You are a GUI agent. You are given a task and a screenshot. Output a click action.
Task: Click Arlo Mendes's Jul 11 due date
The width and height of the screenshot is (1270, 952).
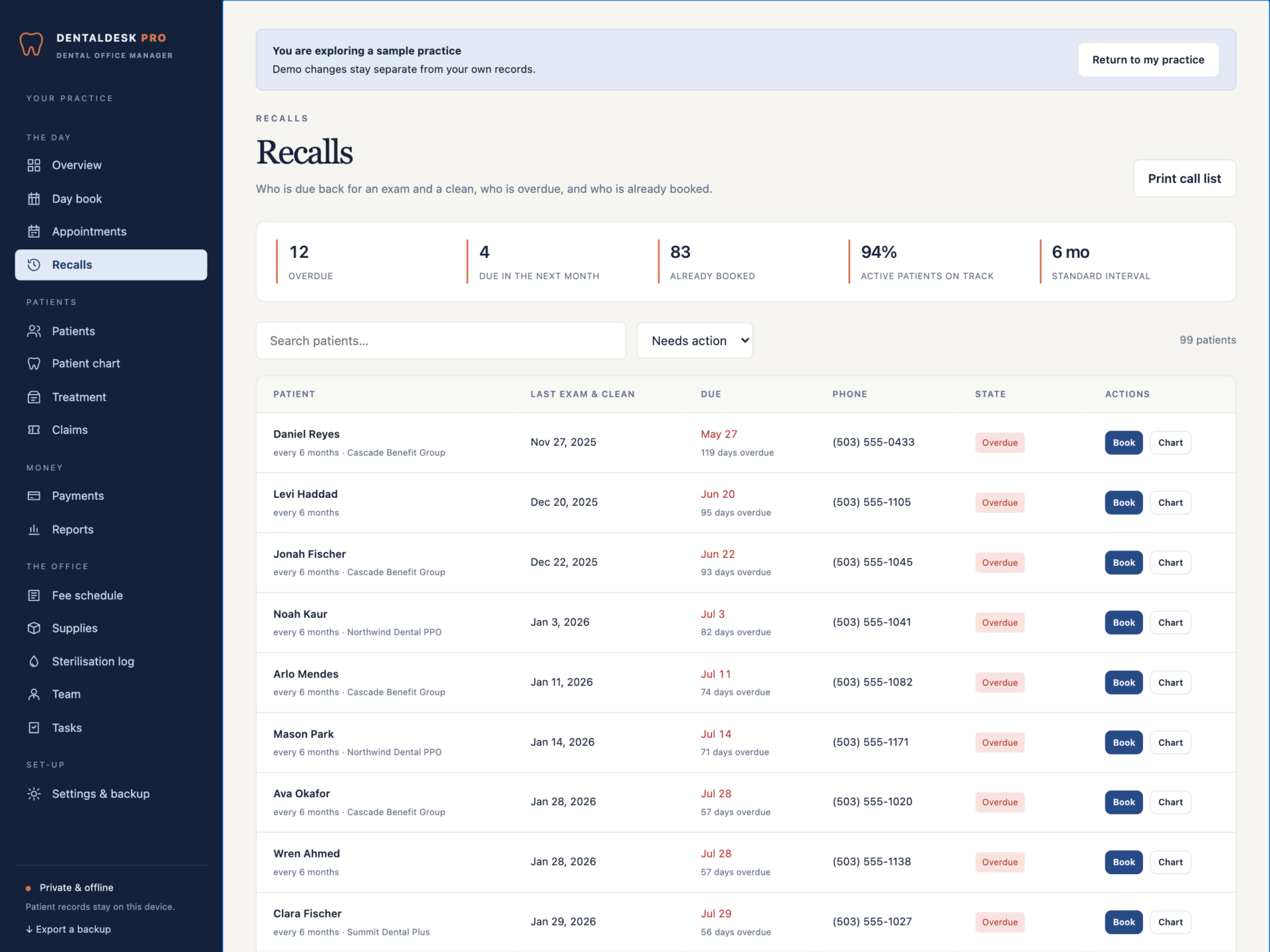point(716,674)
